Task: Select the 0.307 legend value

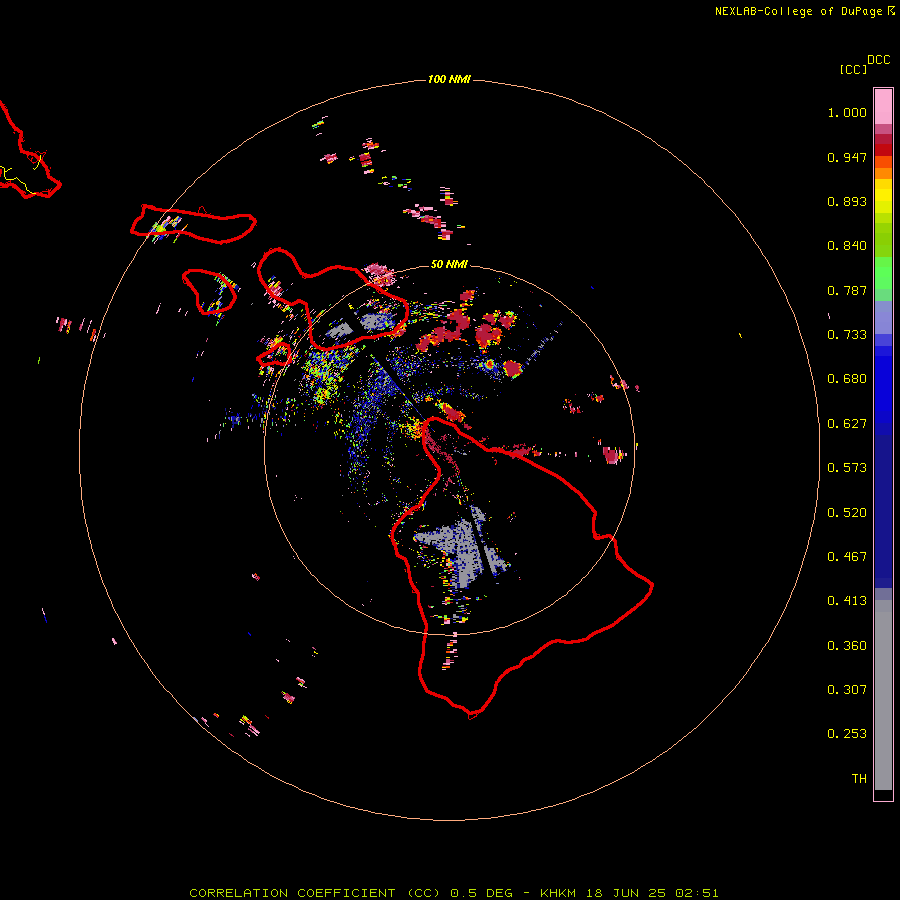Action: click(x=847, y=690)
